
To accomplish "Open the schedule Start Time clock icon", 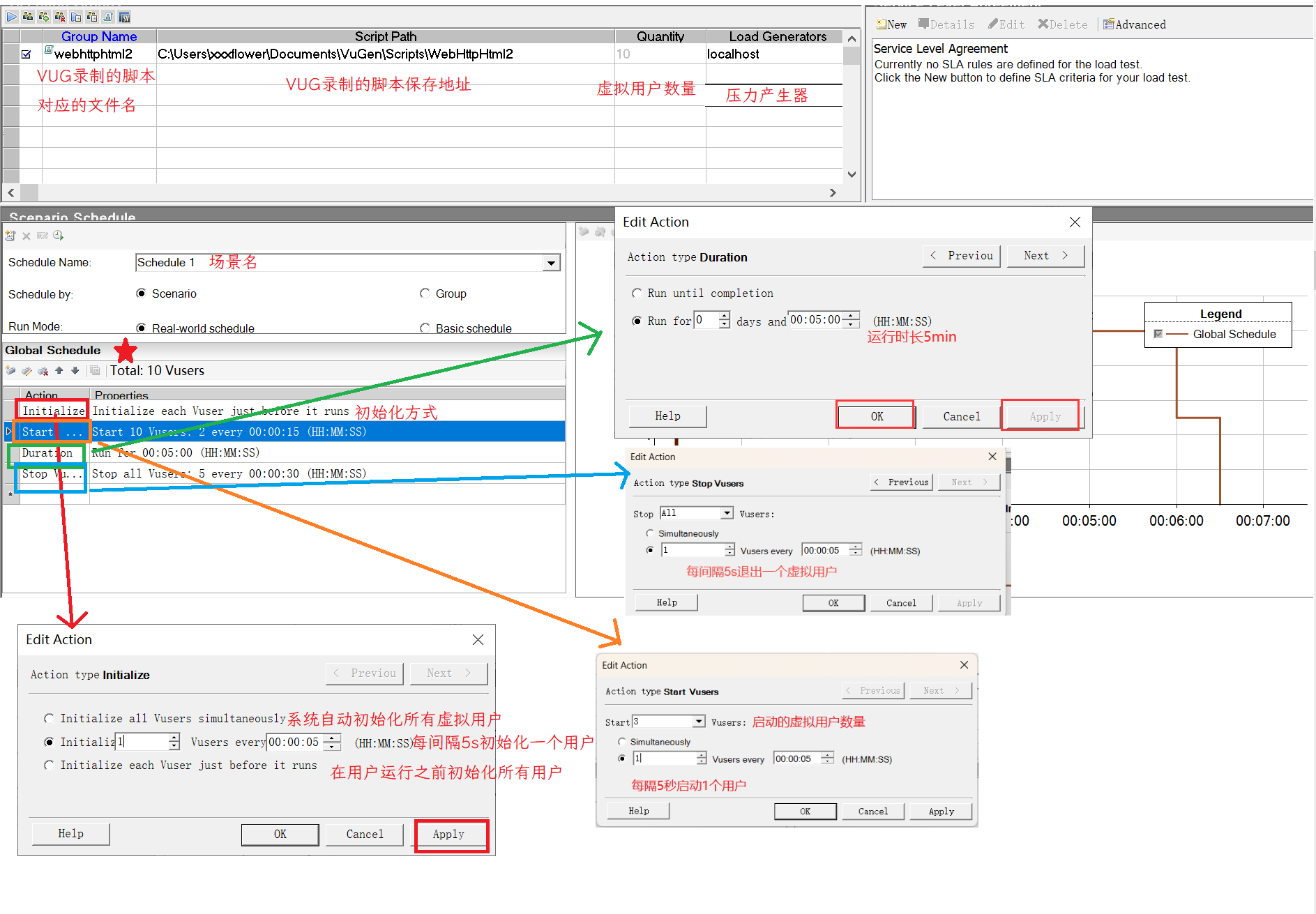I will (58, 236).
